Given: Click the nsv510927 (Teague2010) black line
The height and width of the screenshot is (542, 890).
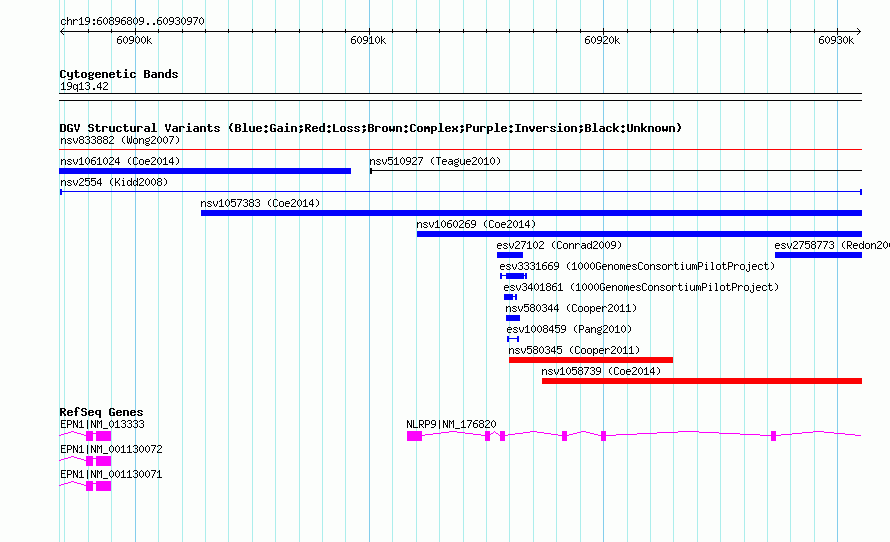Looking at the screenshot, I should pos(616,170).
